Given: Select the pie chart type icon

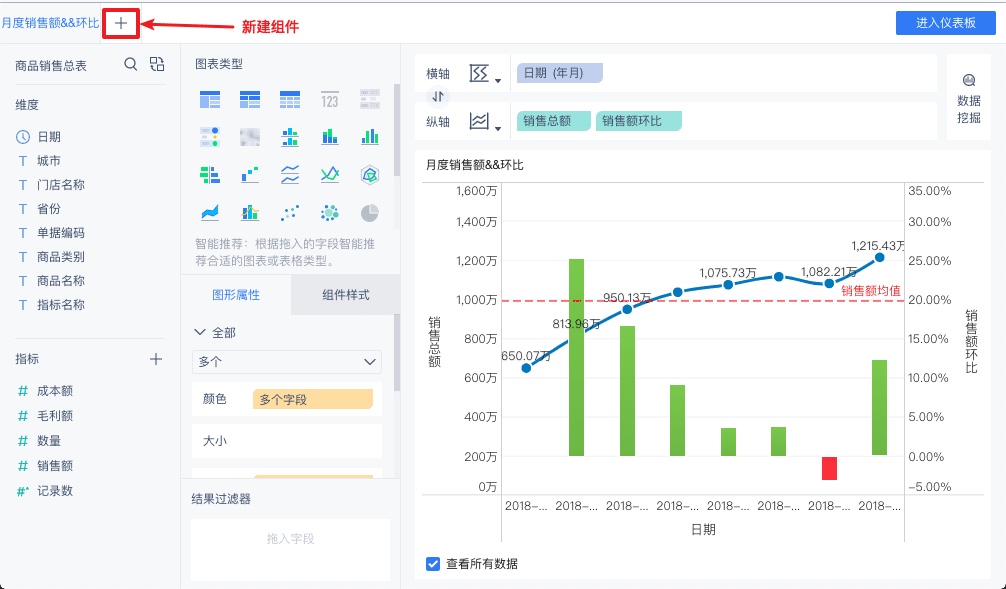Looking at the screenshot, I should point(369,212).
